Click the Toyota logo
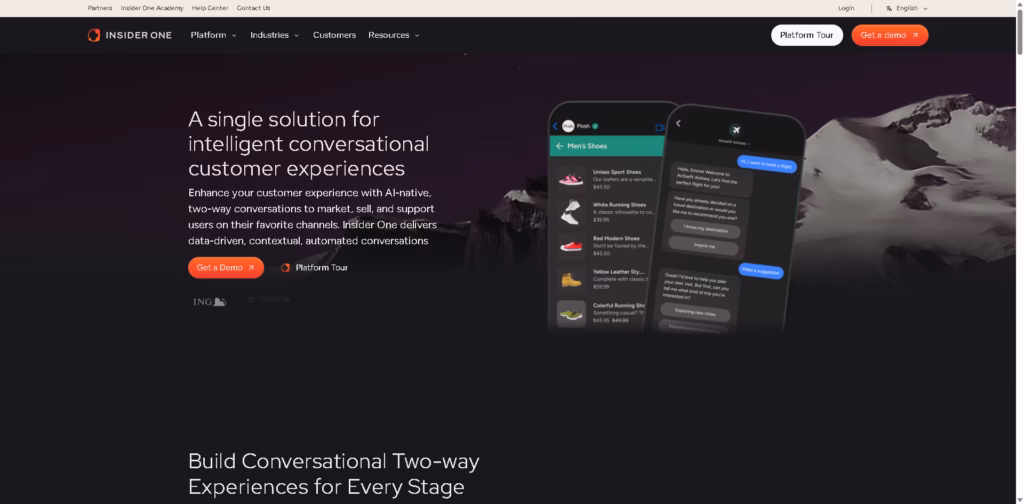Viewport: 1024px width, 504px height. 268,300
